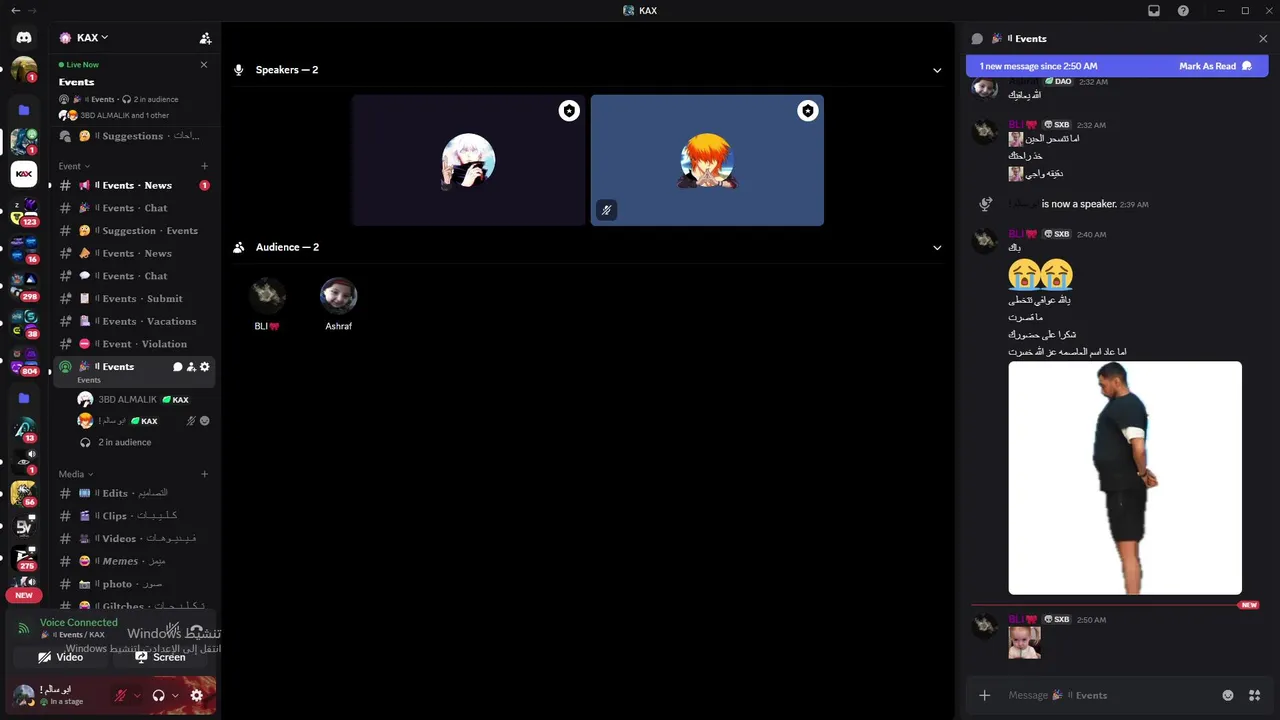Toggle microphone mute in user panel
The height and width of the screenshot is (720, 1280).
coord(121,695)
